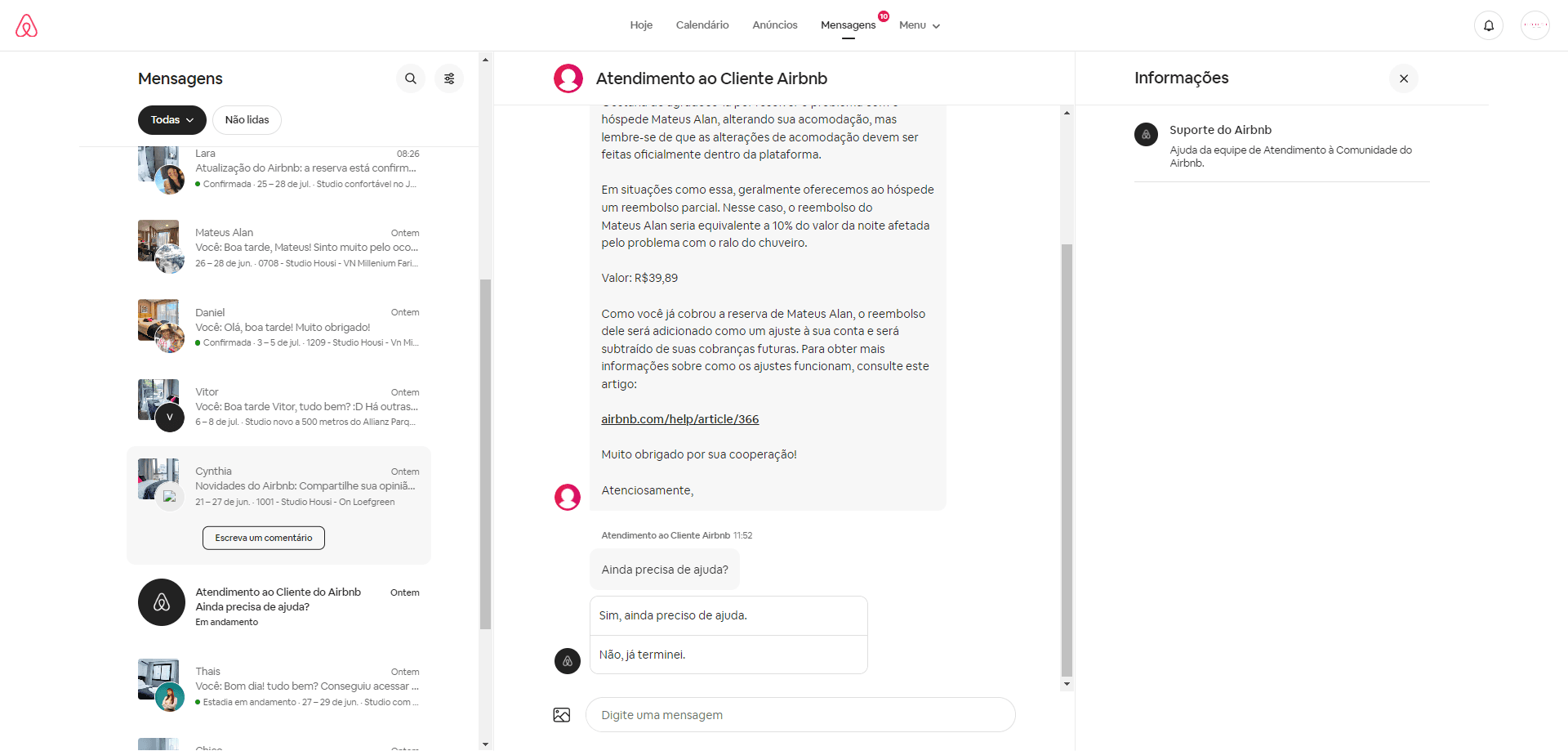Open Mateus Alan's listing thumbnail

(x=158, y=239)
